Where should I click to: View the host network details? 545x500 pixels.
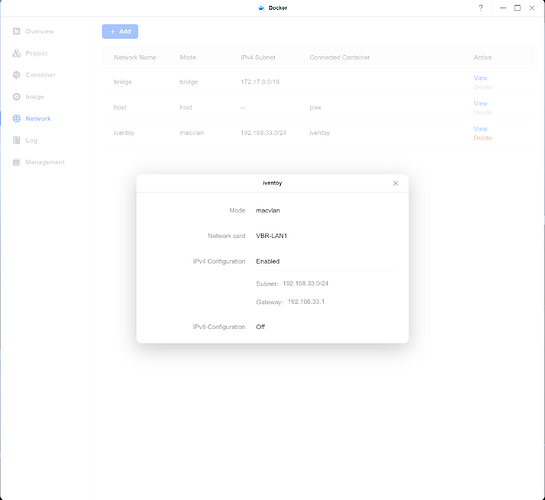point(480,103)
